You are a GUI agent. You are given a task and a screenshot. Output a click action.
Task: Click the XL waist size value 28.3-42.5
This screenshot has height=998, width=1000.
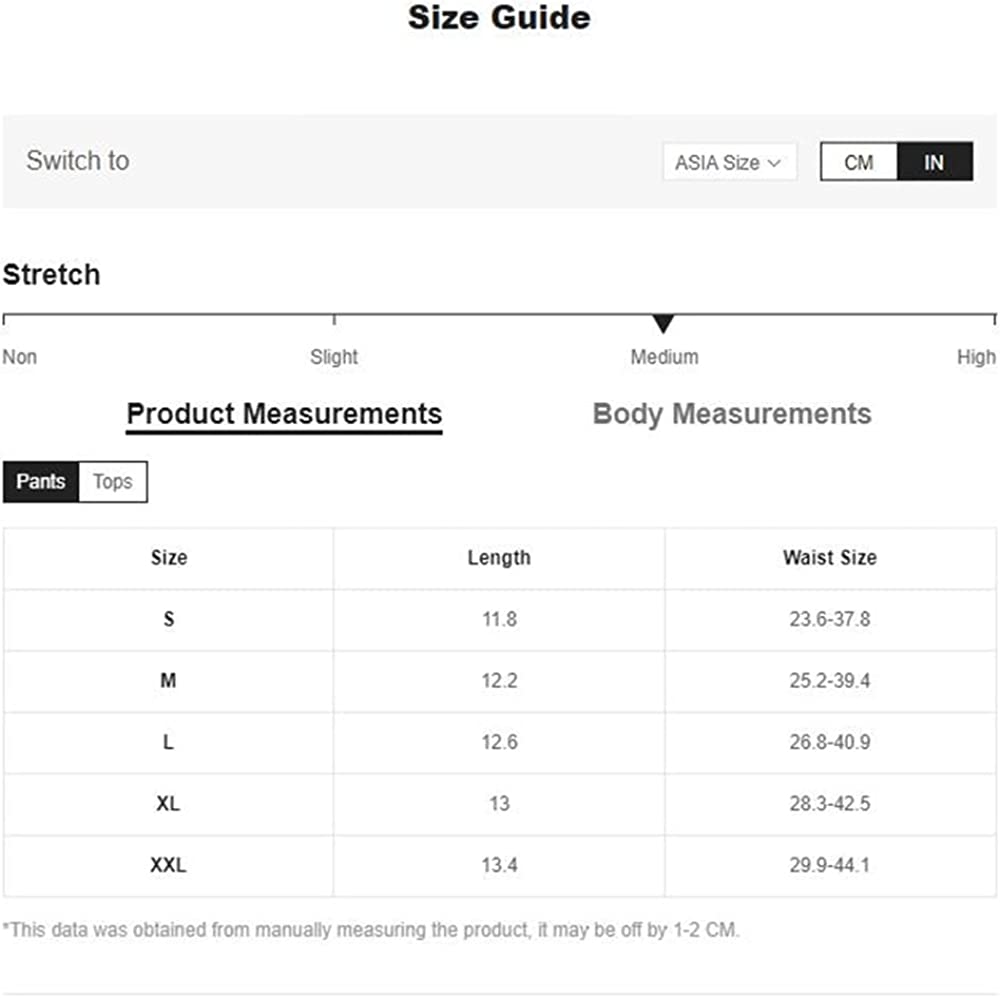tap(829, 803)
